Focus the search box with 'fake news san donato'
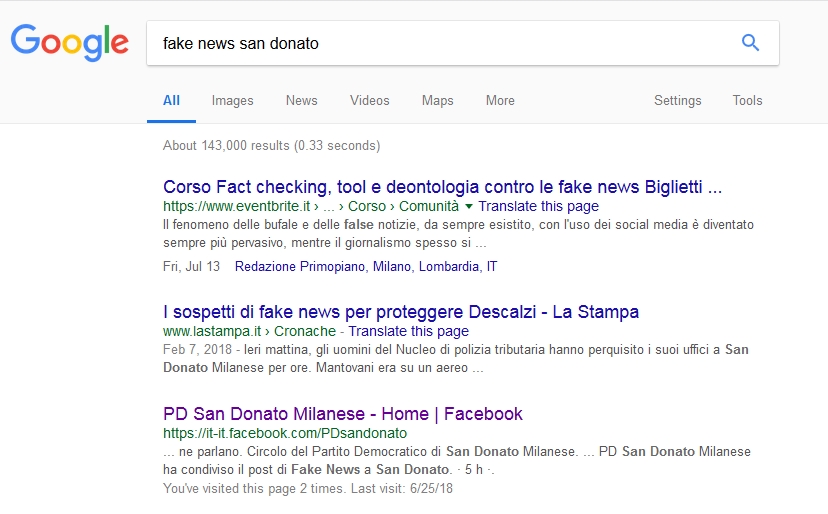The height and width of the screenshot is (514, 828). (x=463, y=43)
